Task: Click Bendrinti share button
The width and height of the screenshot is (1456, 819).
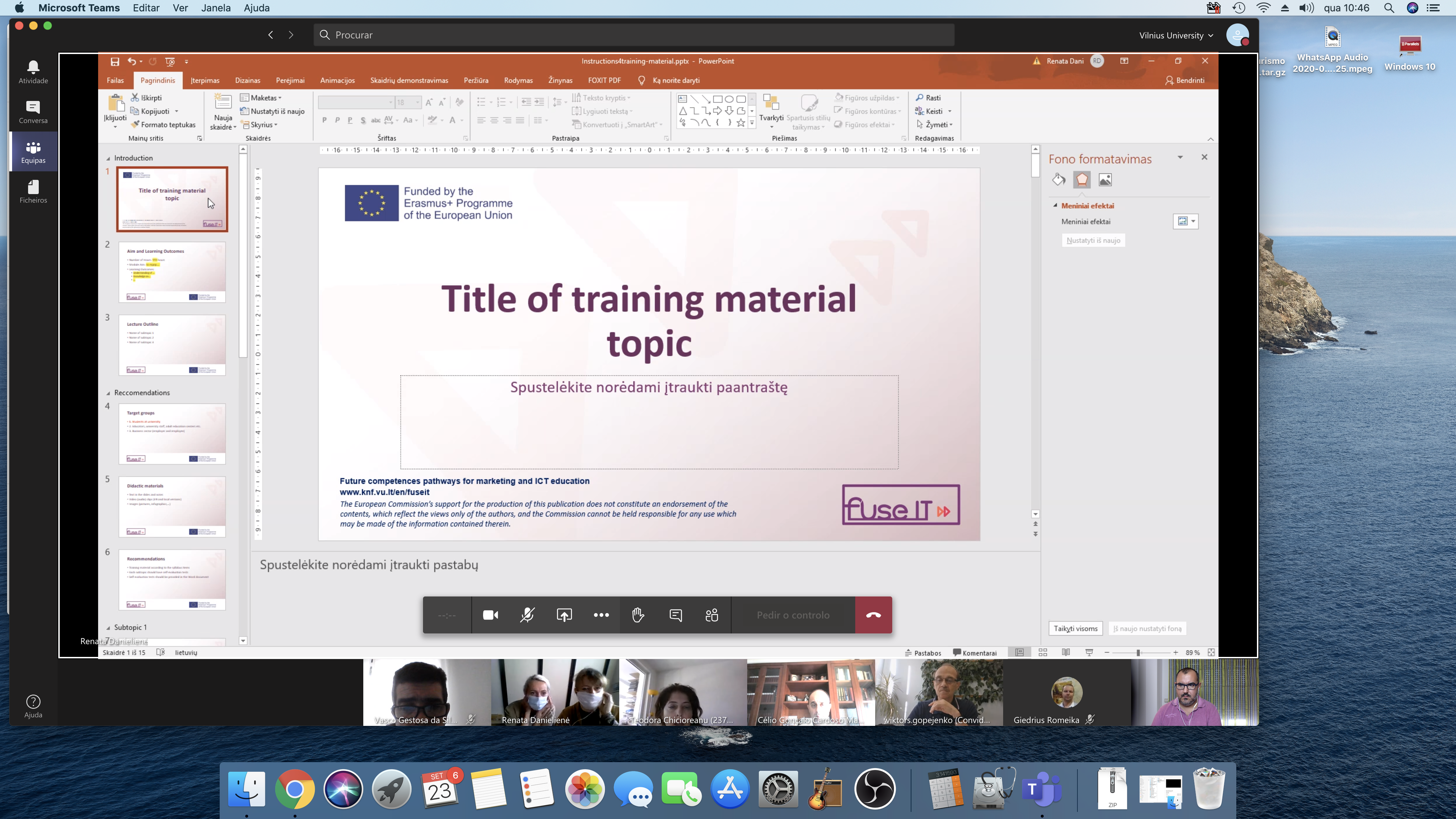Action: click(x=1185, y=80)
